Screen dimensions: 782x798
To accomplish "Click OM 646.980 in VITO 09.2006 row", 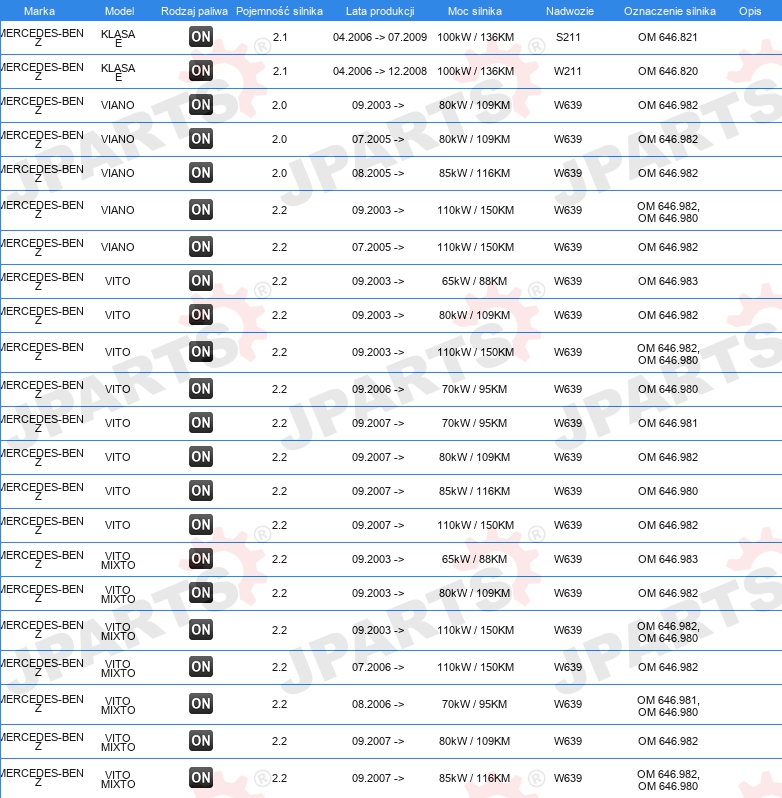I will pos(668,389).
